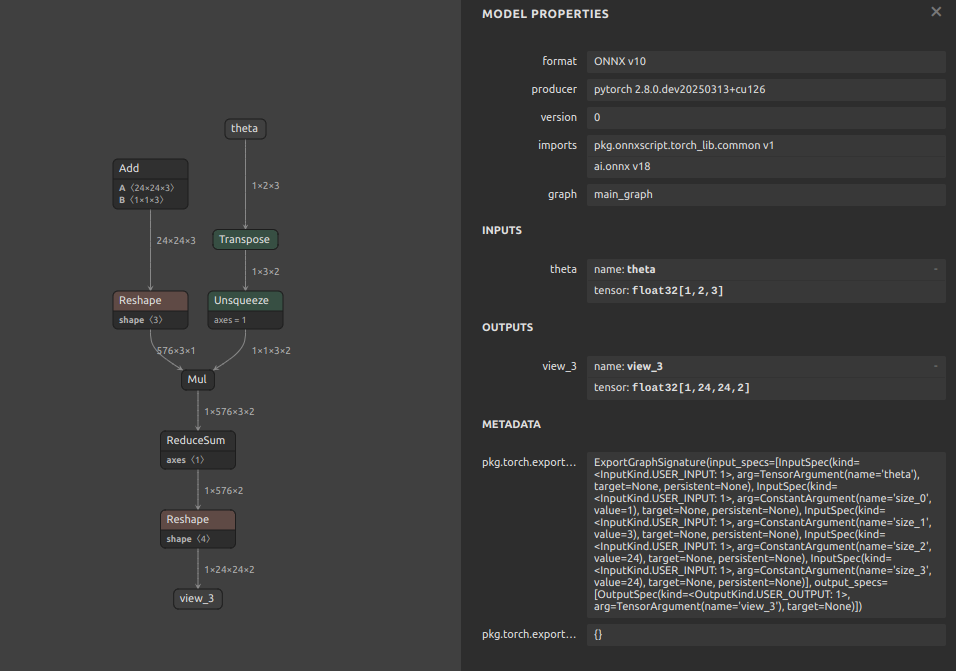Screen dimensions: 956x671
Task: Click the tensor float32[1,24,24,2] value
Action: [x=766, y=388]
